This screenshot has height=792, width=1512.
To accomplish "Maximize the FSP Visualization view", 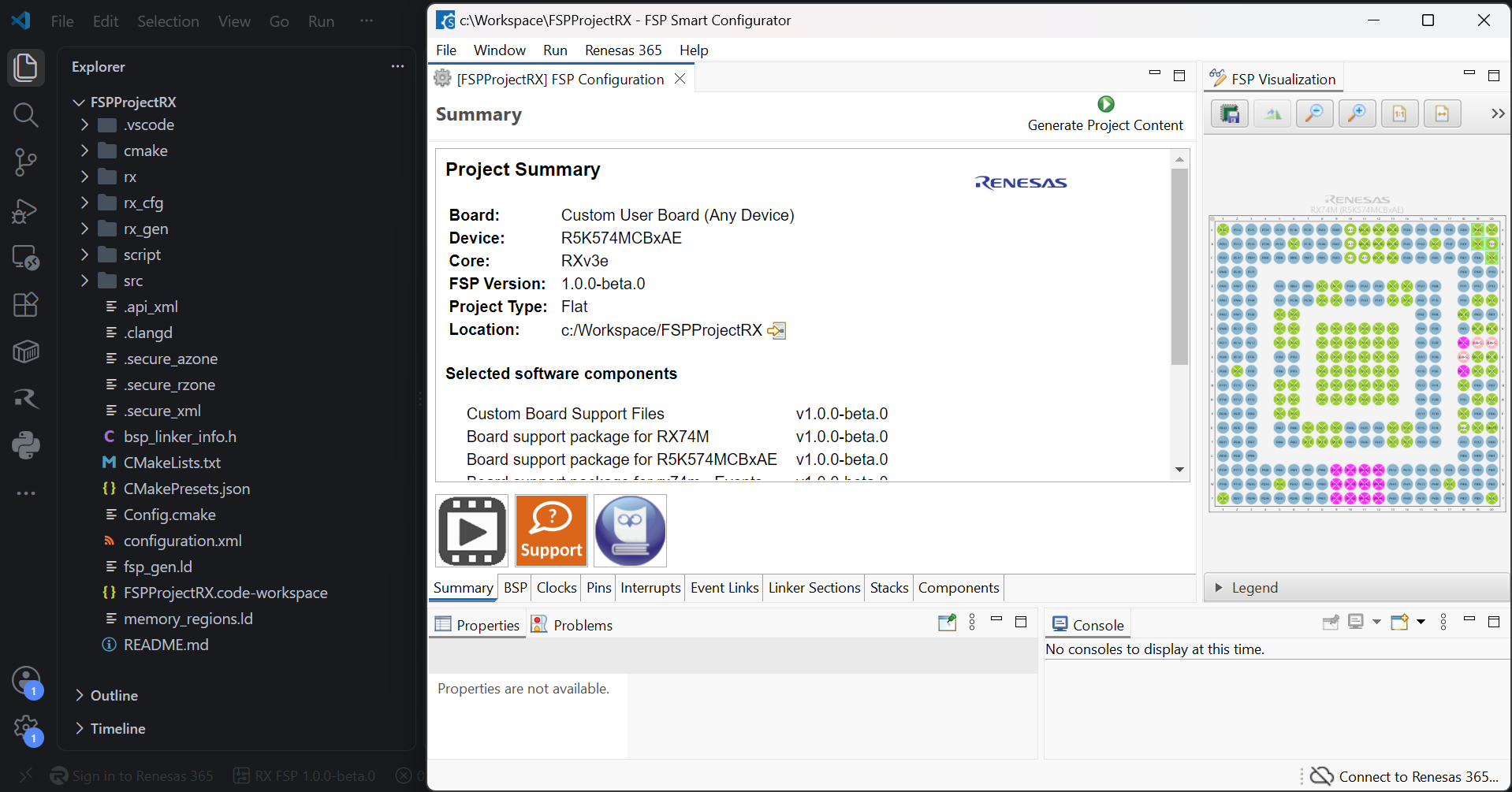I will 1493,76.
